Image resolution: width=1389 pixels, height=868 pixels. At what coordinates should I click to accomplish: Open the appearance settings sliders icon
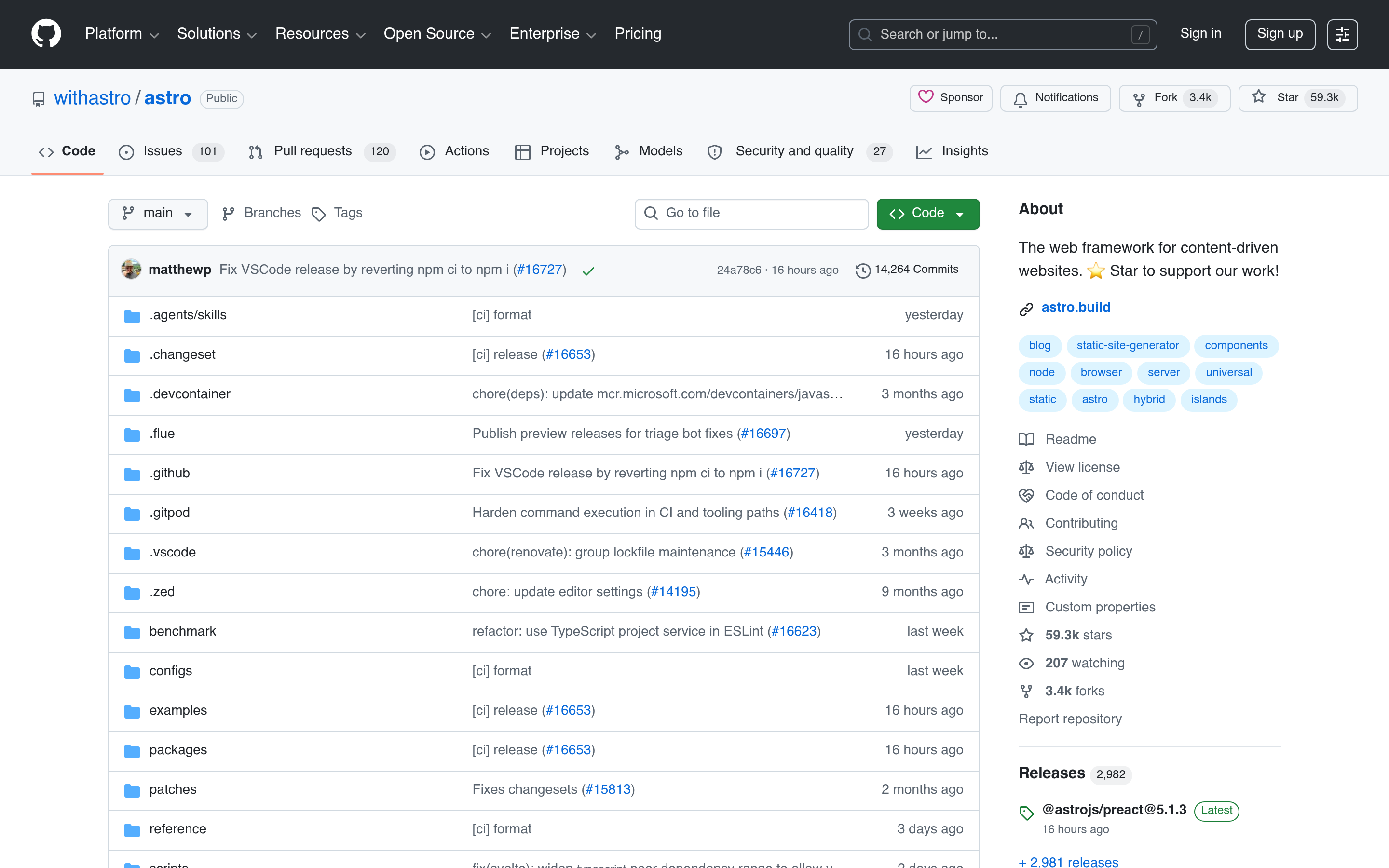point(1342,34)
